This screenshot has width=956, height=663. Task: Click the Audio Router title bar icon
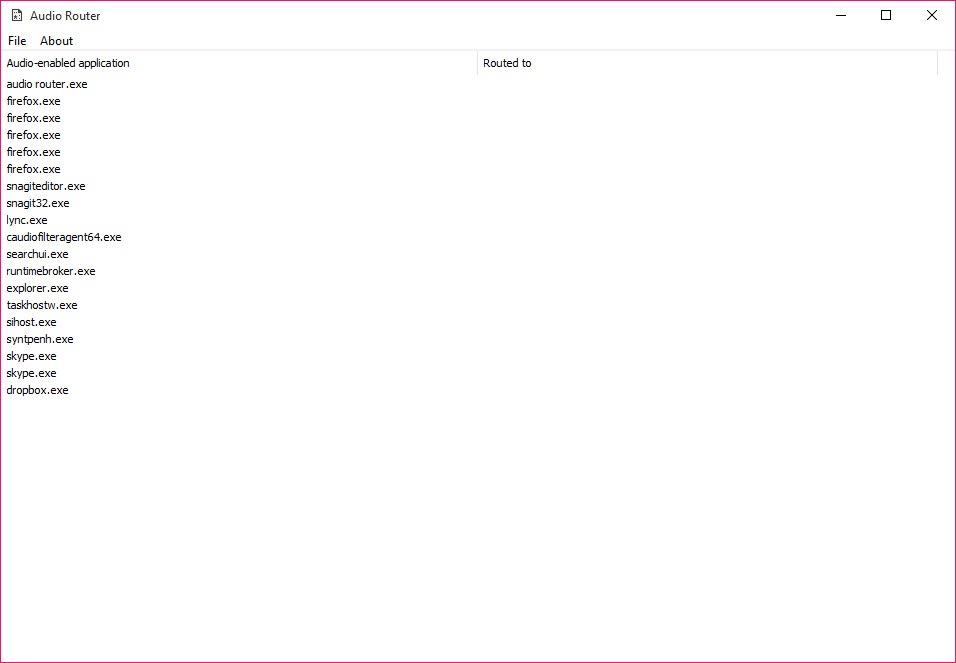pyautogui.click(x=17, y=15)
